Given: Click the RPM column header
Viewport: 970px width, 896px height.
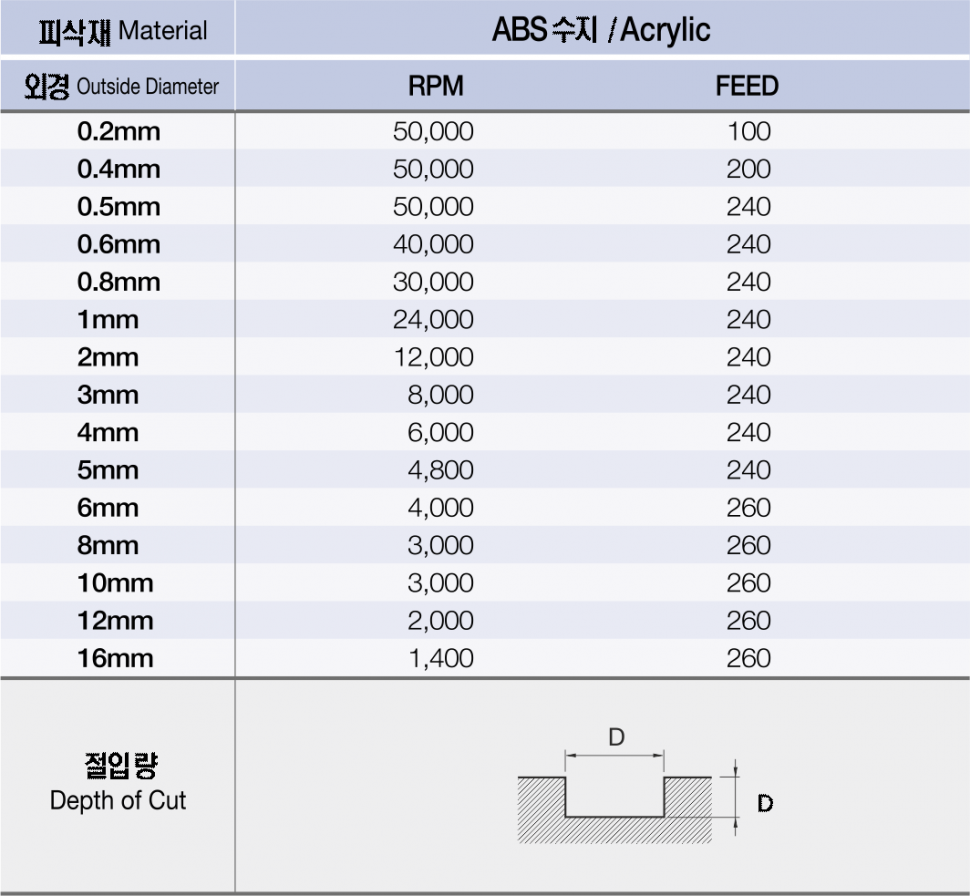Looking at the screenshot, I should pos(436,86).
